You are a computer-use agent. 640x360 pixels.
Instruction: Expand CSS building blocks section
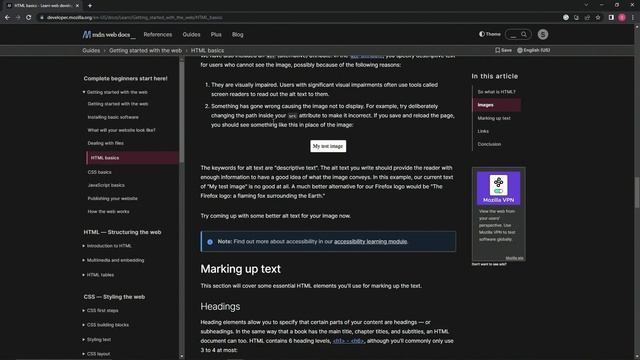coord(106,325)
